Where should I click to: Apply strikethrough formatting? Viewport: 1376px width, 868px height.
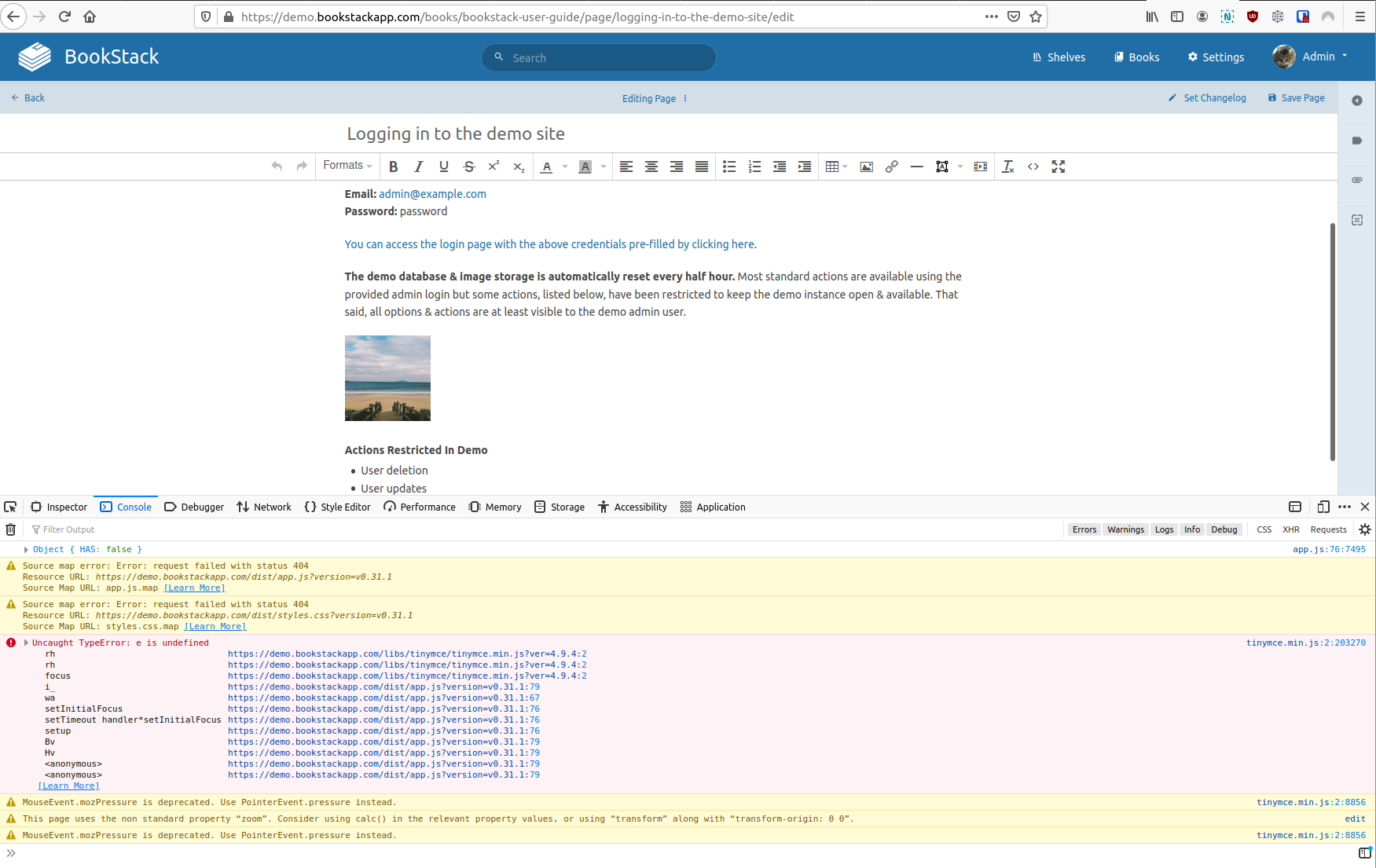tap(468, 167)
